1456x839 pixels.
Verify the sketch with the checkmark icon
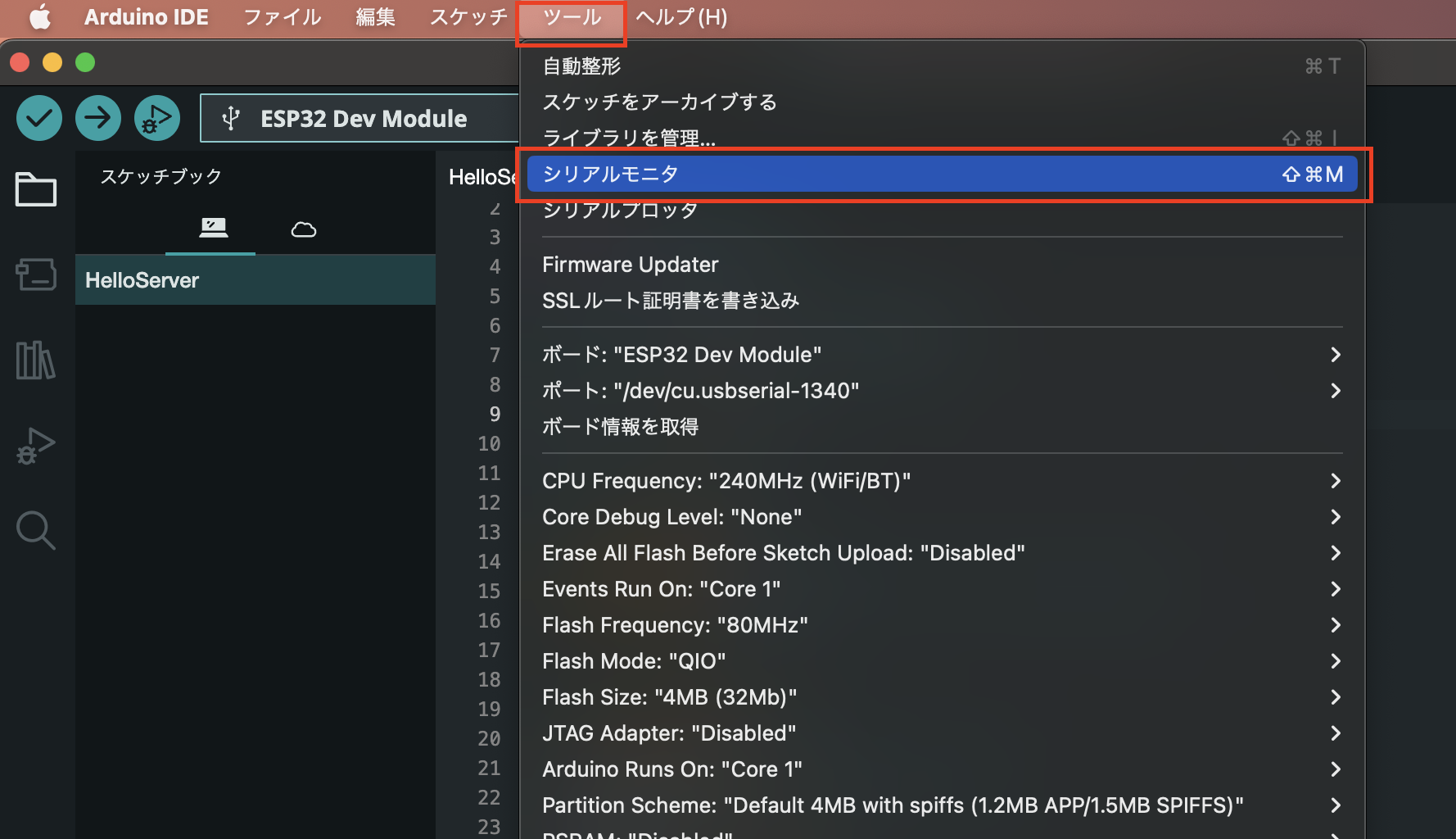(38, 118)
